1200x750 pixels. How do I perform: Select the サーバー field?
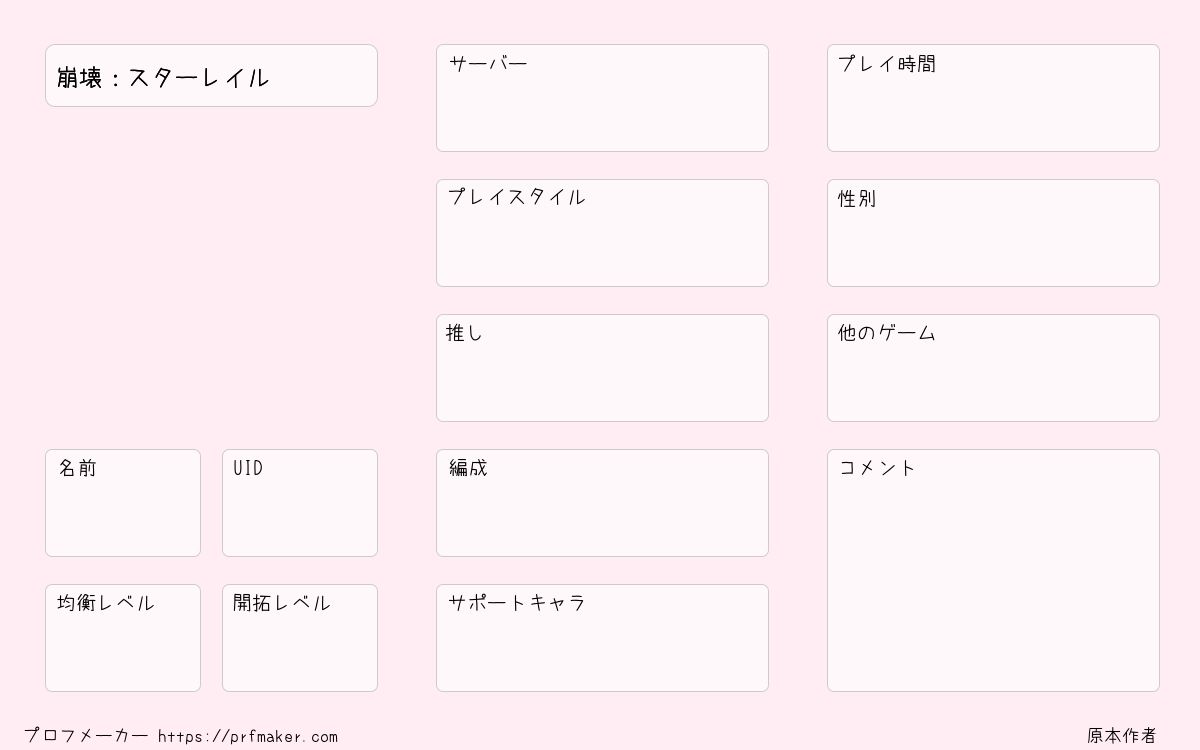coord(602,98)
